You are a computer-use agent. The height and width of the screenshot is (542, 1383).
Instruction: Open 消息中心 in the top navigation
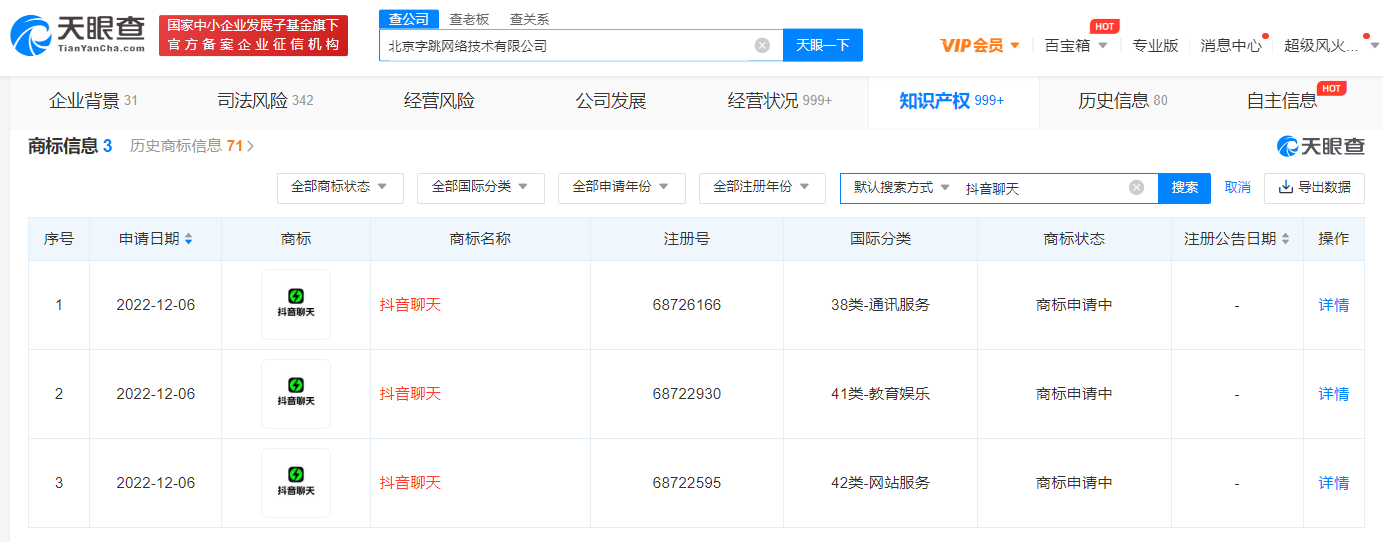coord(1231,45)
